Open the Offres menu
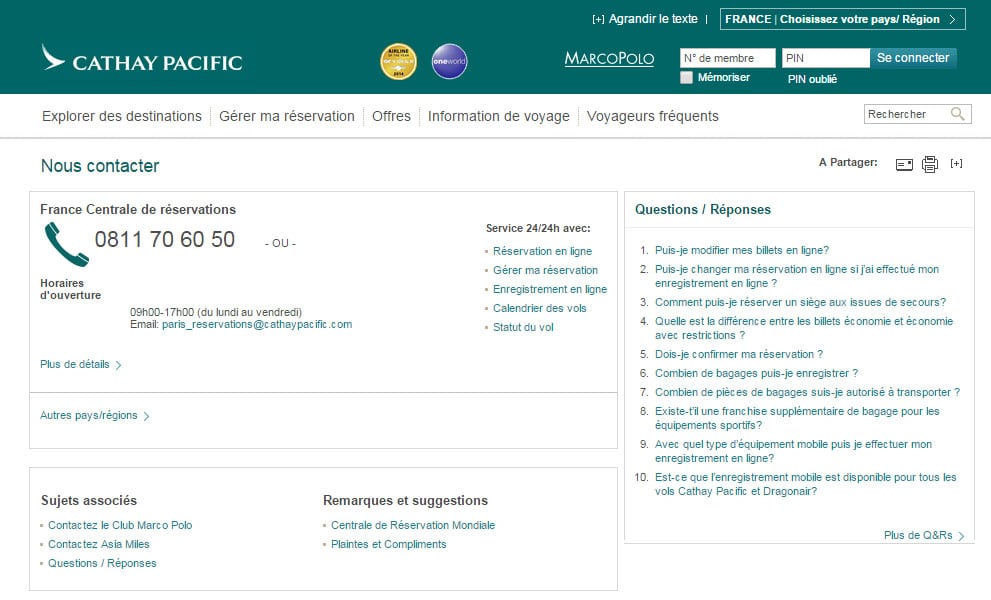Screen dimensions: 991x600 coord(391,116)
